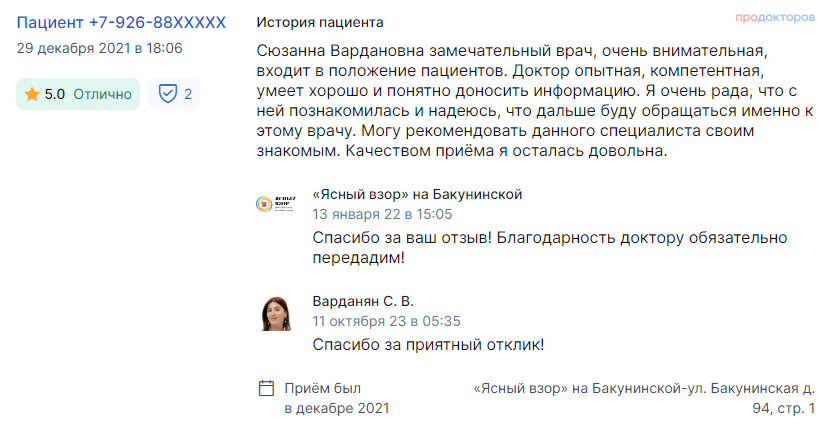Select the 5.0 Отлично rating badge

click(78, 94)
